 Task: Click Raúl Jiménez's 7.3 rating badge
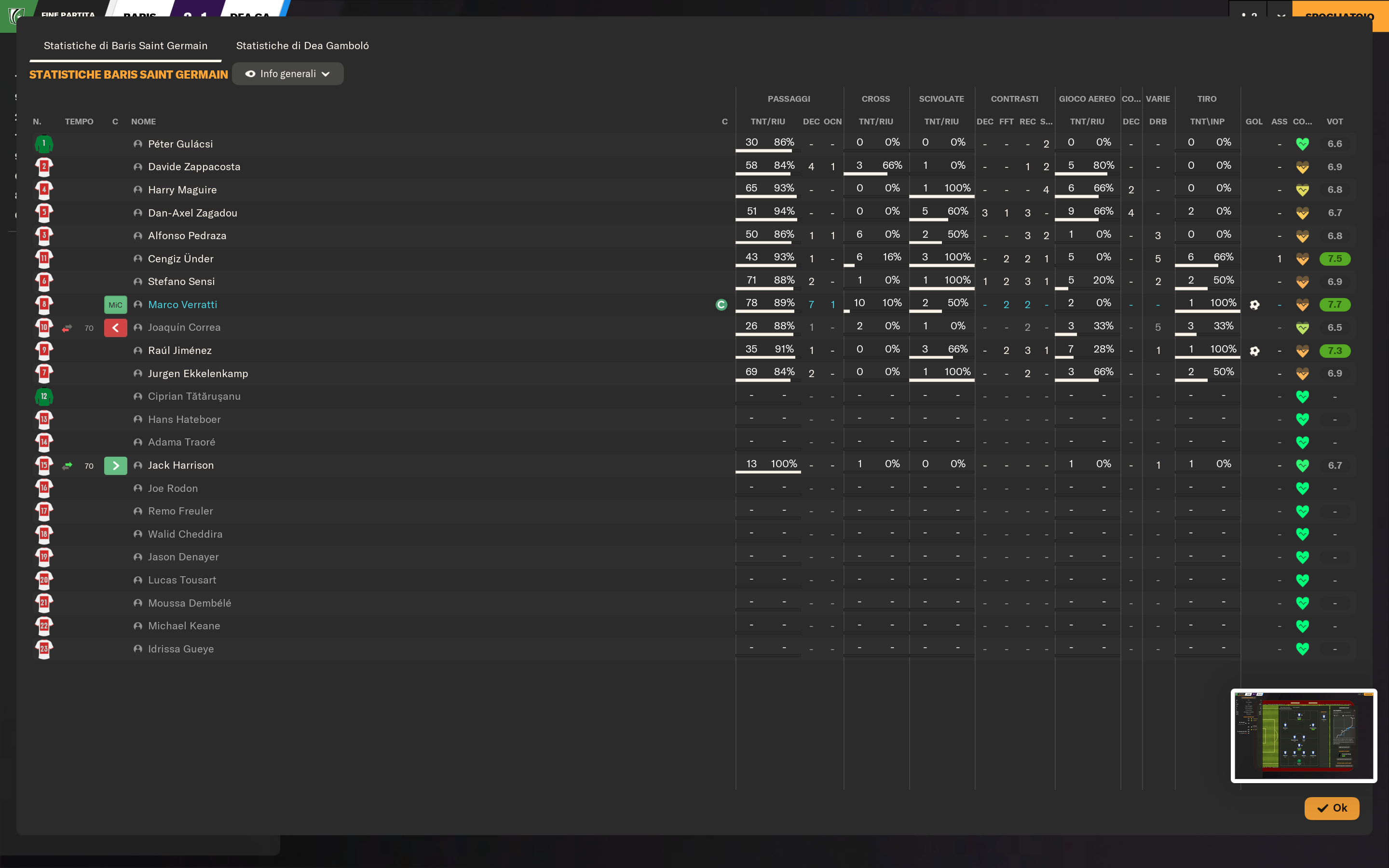(x=1335, y=351)
